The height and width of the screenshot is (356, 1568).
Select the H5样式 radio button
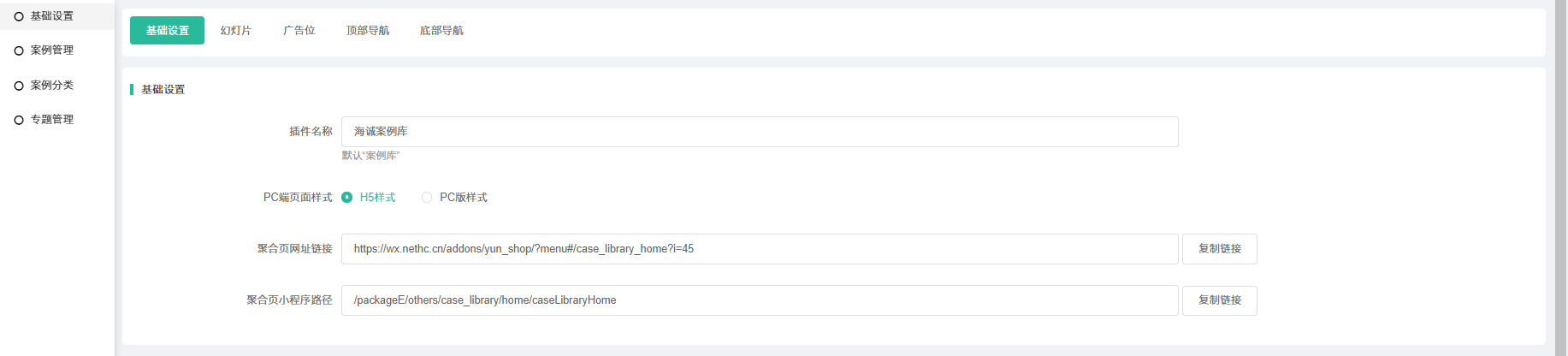coord(347,198)
